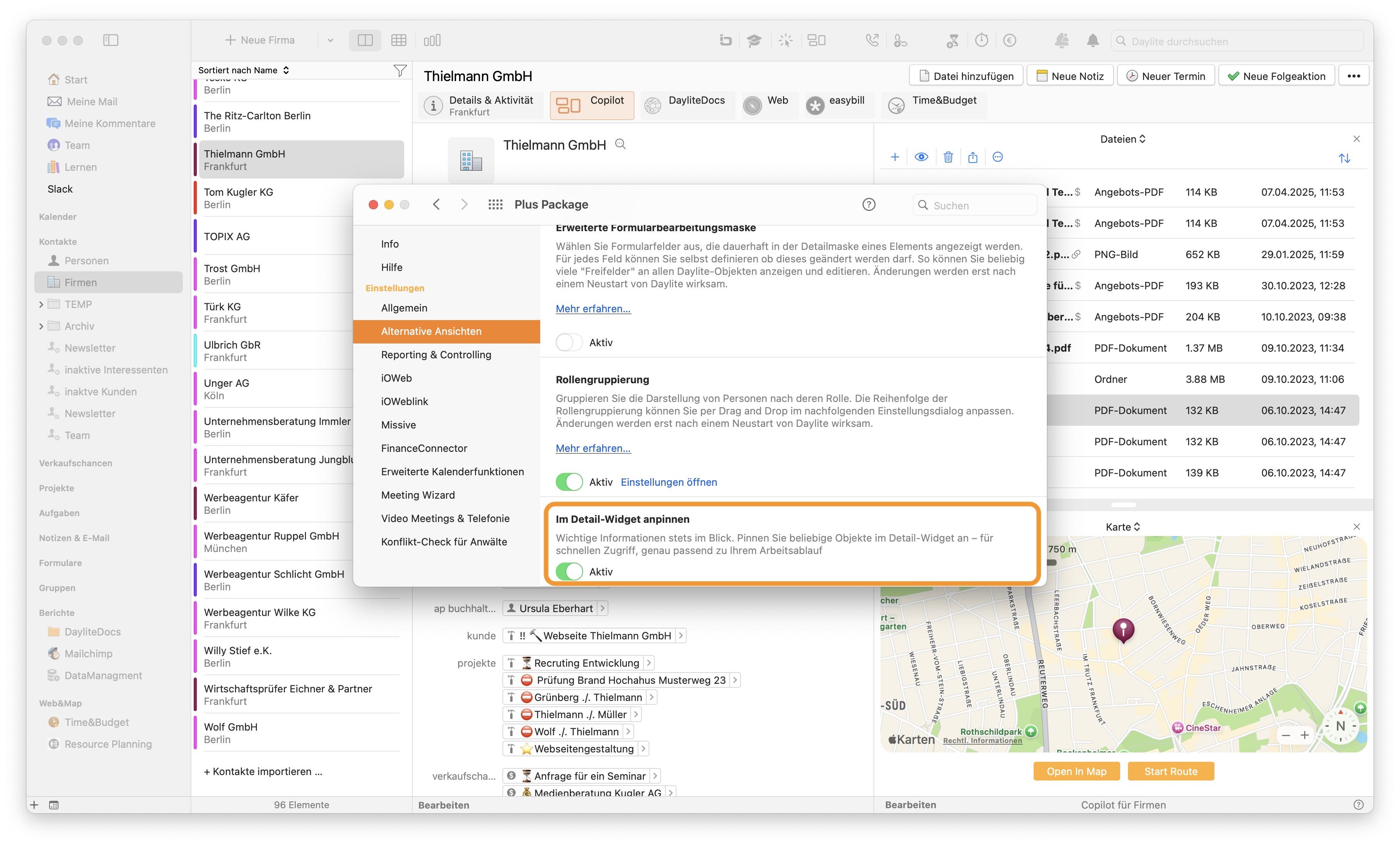Click the share icon in the Dateien panel

tap(973, 158)
